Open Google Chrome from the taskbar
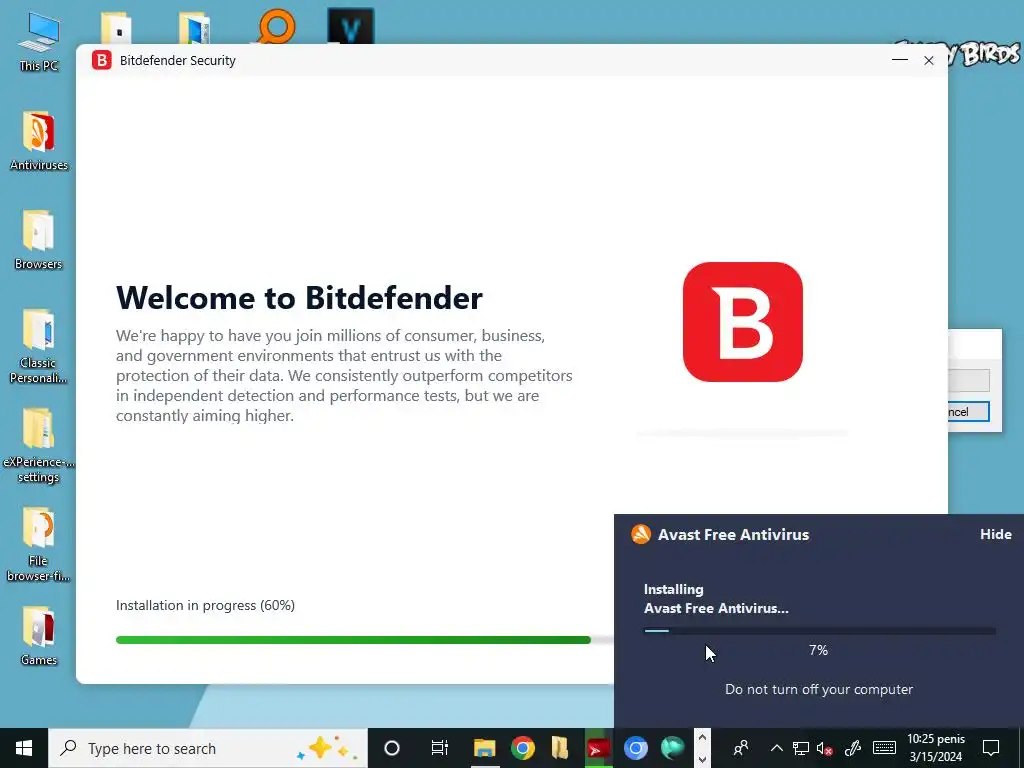This screenshot has height=768, width=1024. click(522, 748)
